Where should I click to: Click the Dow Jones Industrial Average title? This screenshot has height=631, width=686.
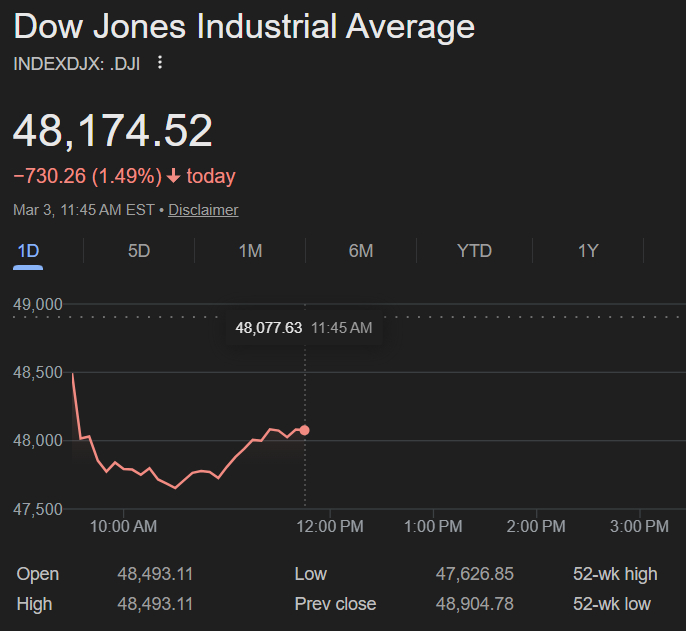(244, 27)
